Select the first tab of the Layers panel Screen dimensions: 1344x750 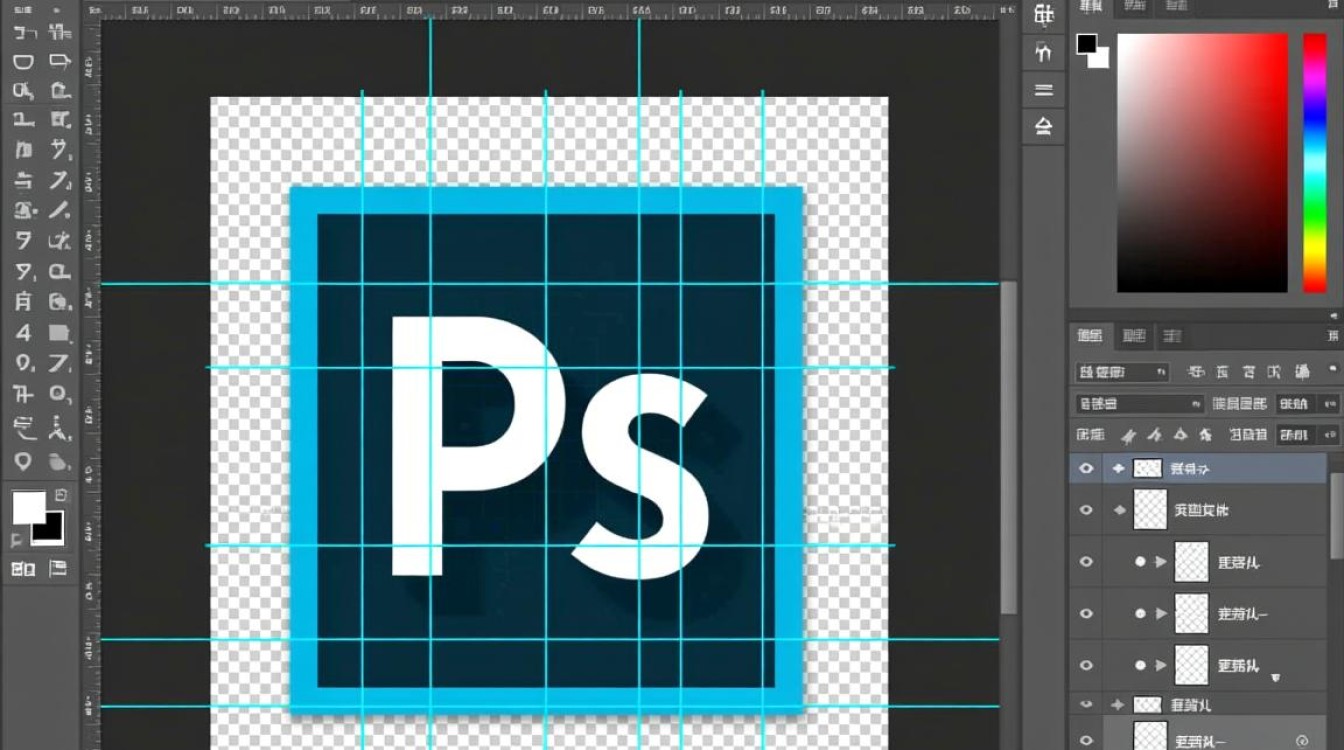(x=1090, y=336)
